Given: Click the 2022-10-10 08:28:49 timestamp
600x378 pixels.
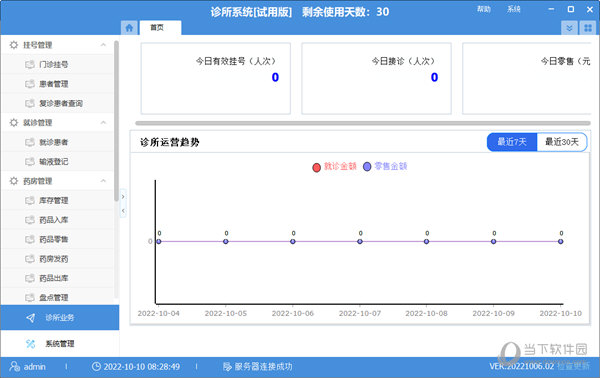Looking at the screenshot, I should 142,367.
